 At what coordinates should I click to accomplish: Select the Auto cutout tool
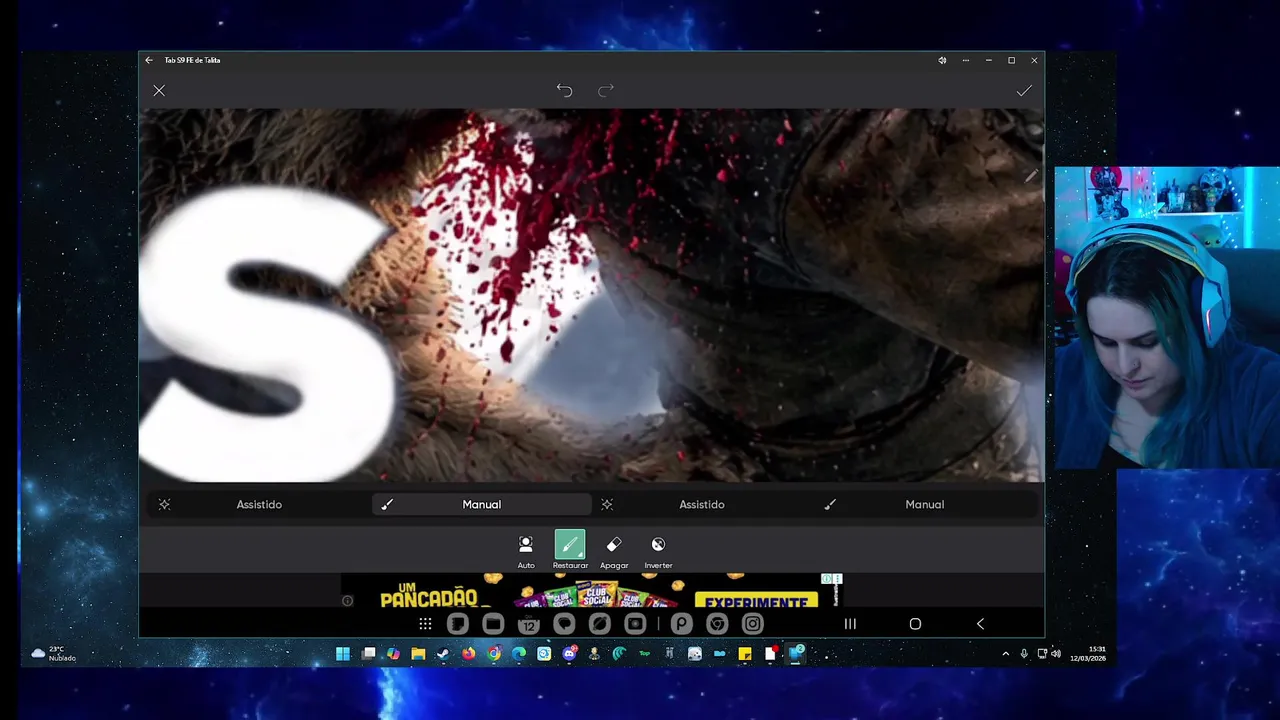click(526, 551)
